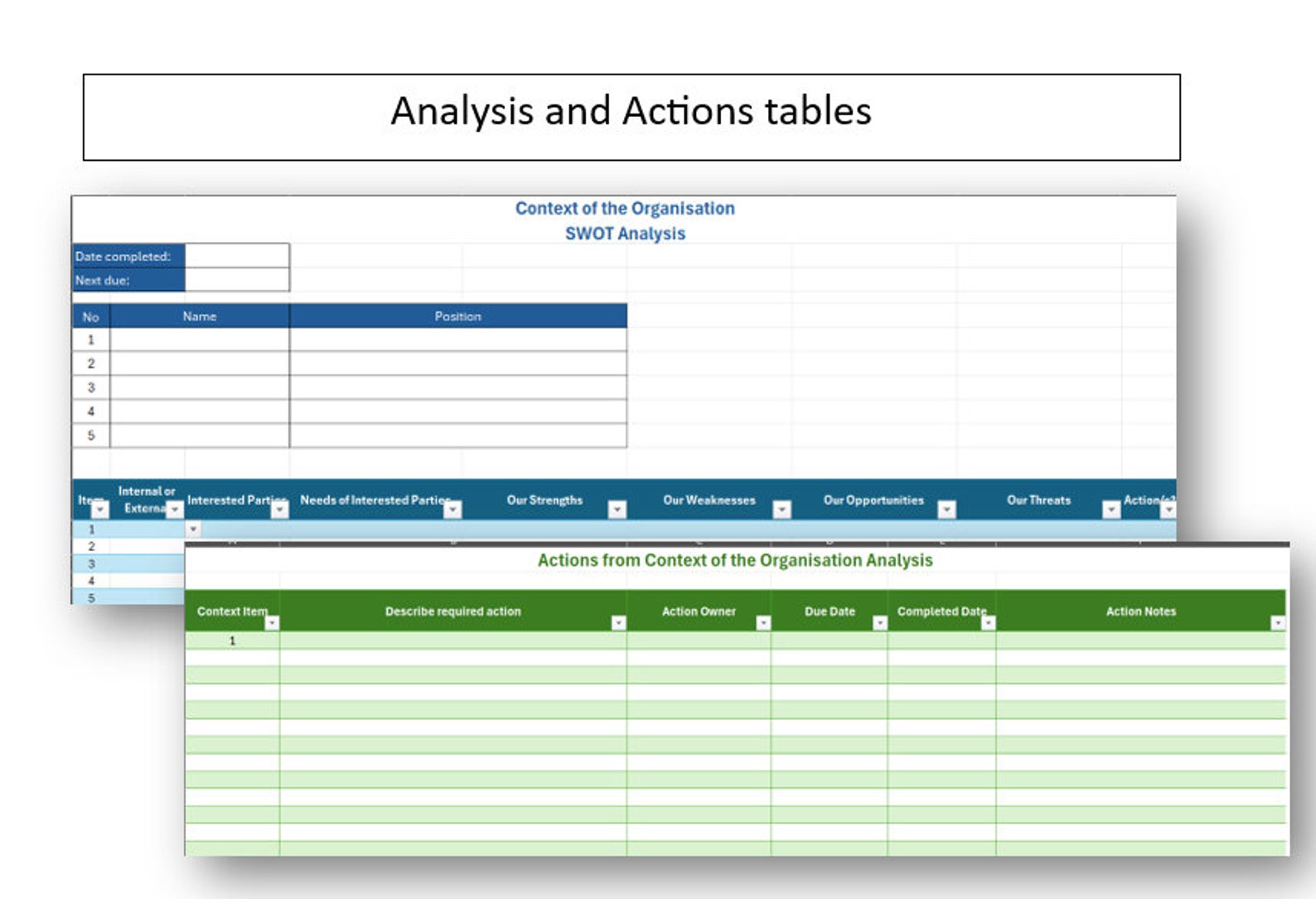Expand the Interested Parties column filter

point(280,510)
